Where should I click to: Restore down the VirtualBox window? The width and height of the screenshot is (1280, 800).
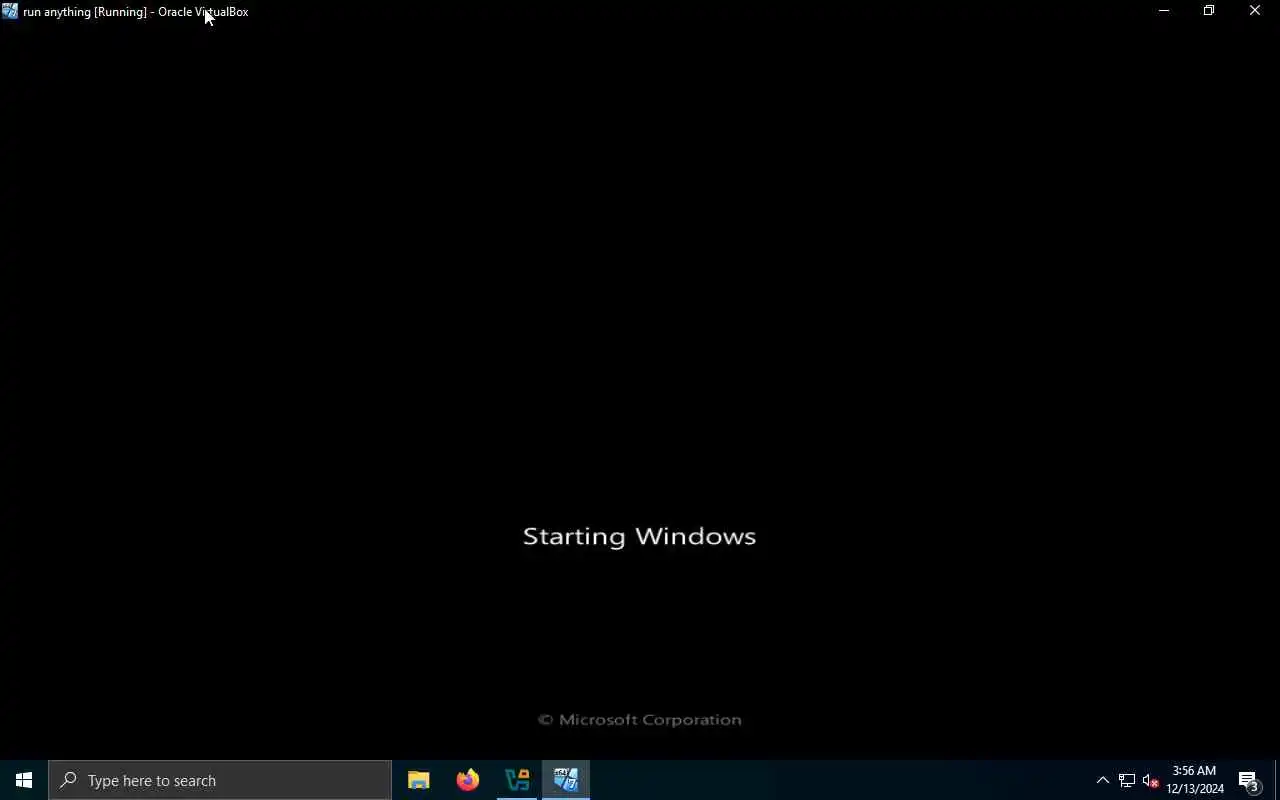pyautogui.click(x=1209, y=11)
